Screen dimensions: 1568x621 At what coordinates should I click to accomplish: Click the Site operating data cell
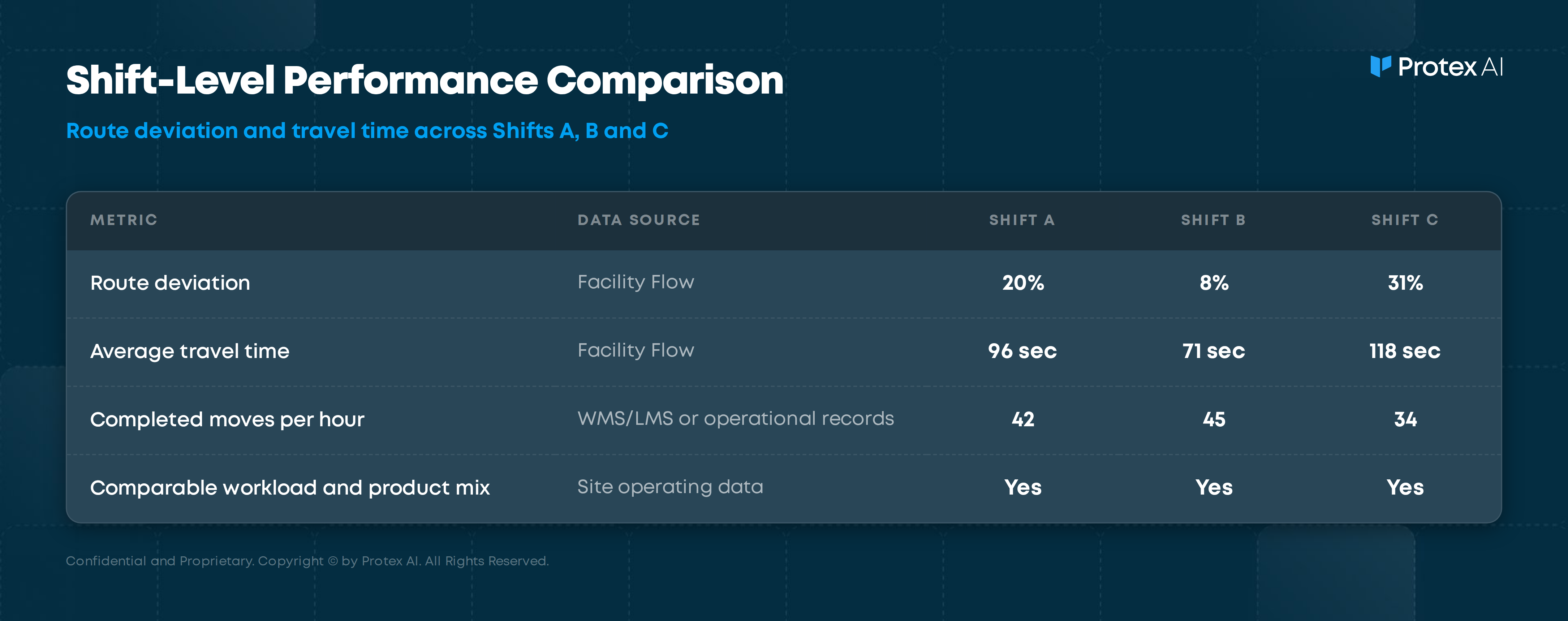[669, 487]
